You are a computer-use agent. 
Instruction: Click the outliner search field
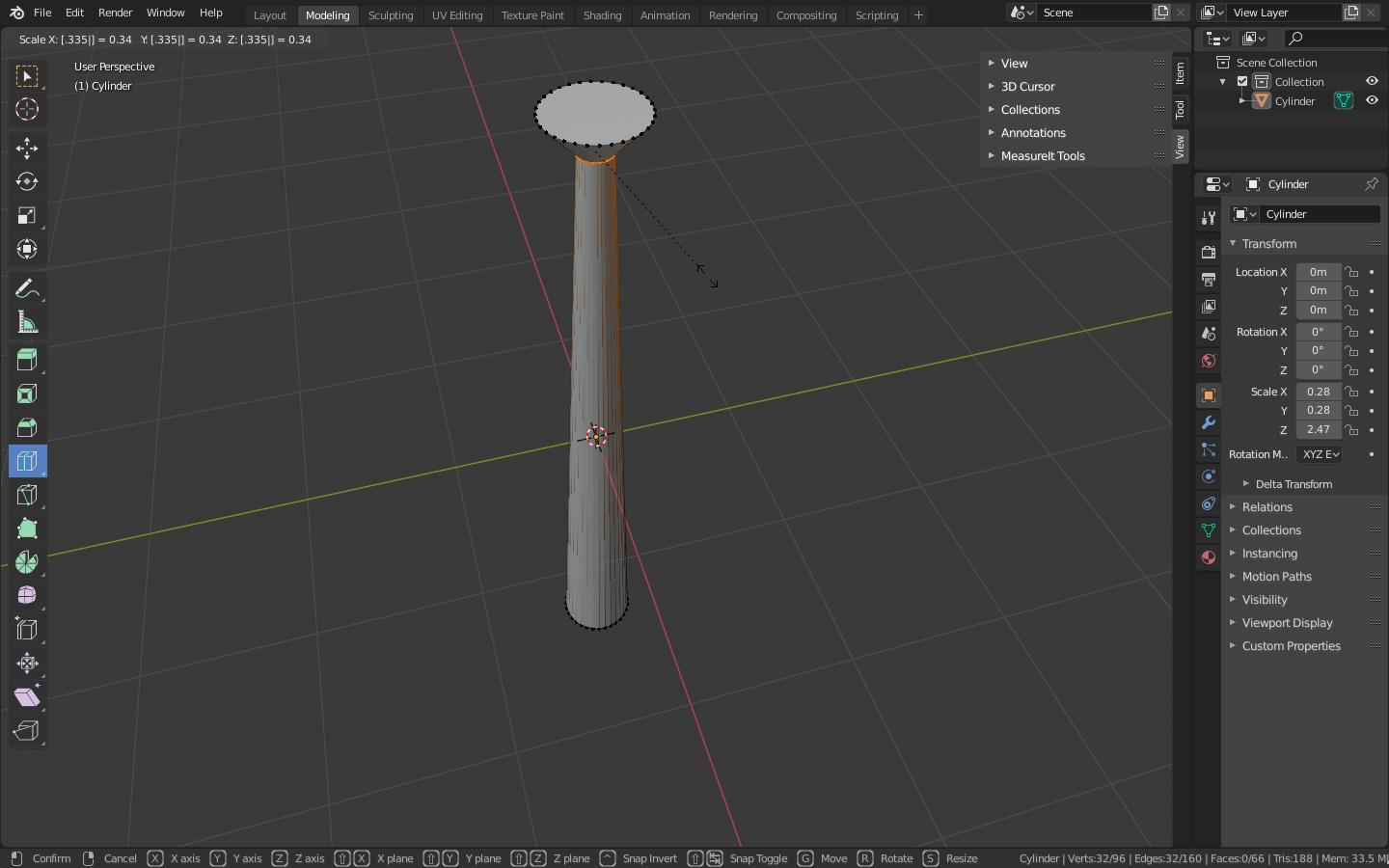[1336, 38]
